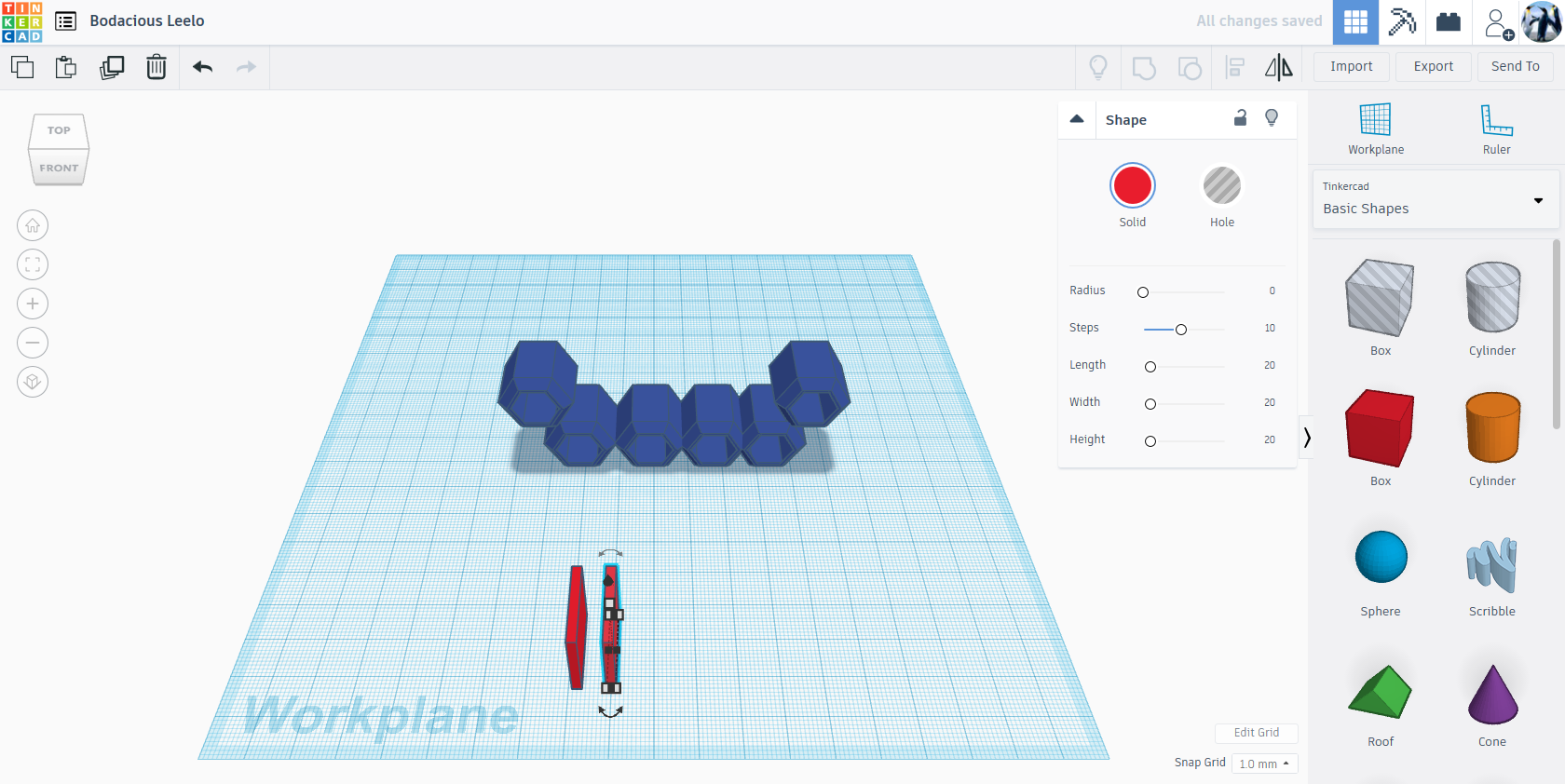The width and height of the screenshot is (1565, 784).
Task: Select the unselected red flat shape
Action: [x=577, y=627]
